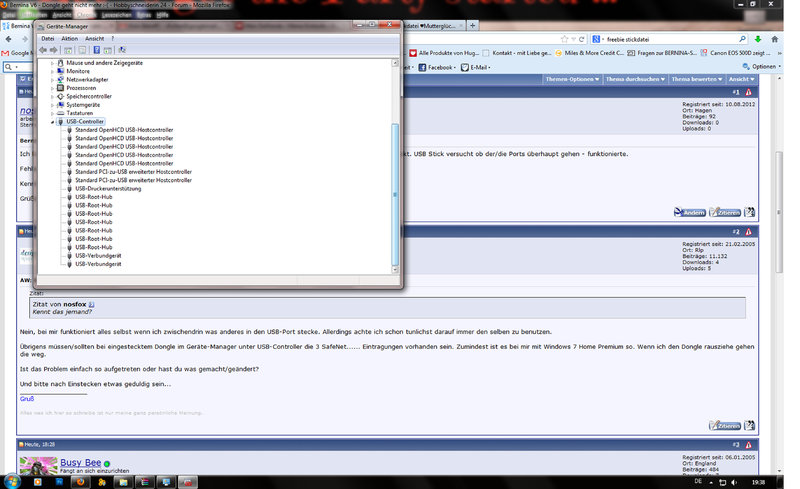
Task: Click the Back arrow in Geräte-Manager toolbar
Action: pos(43,50)
